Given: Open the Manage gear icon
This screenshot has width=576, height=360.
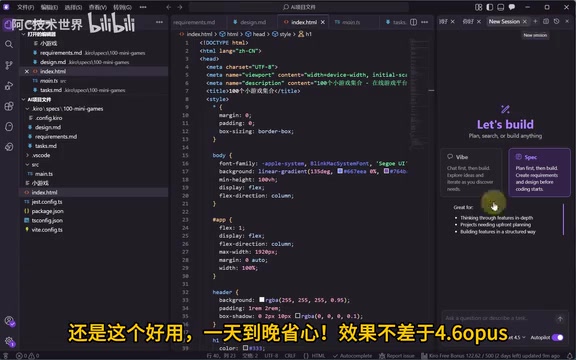Looking at the screenshot, I should 10,342.
